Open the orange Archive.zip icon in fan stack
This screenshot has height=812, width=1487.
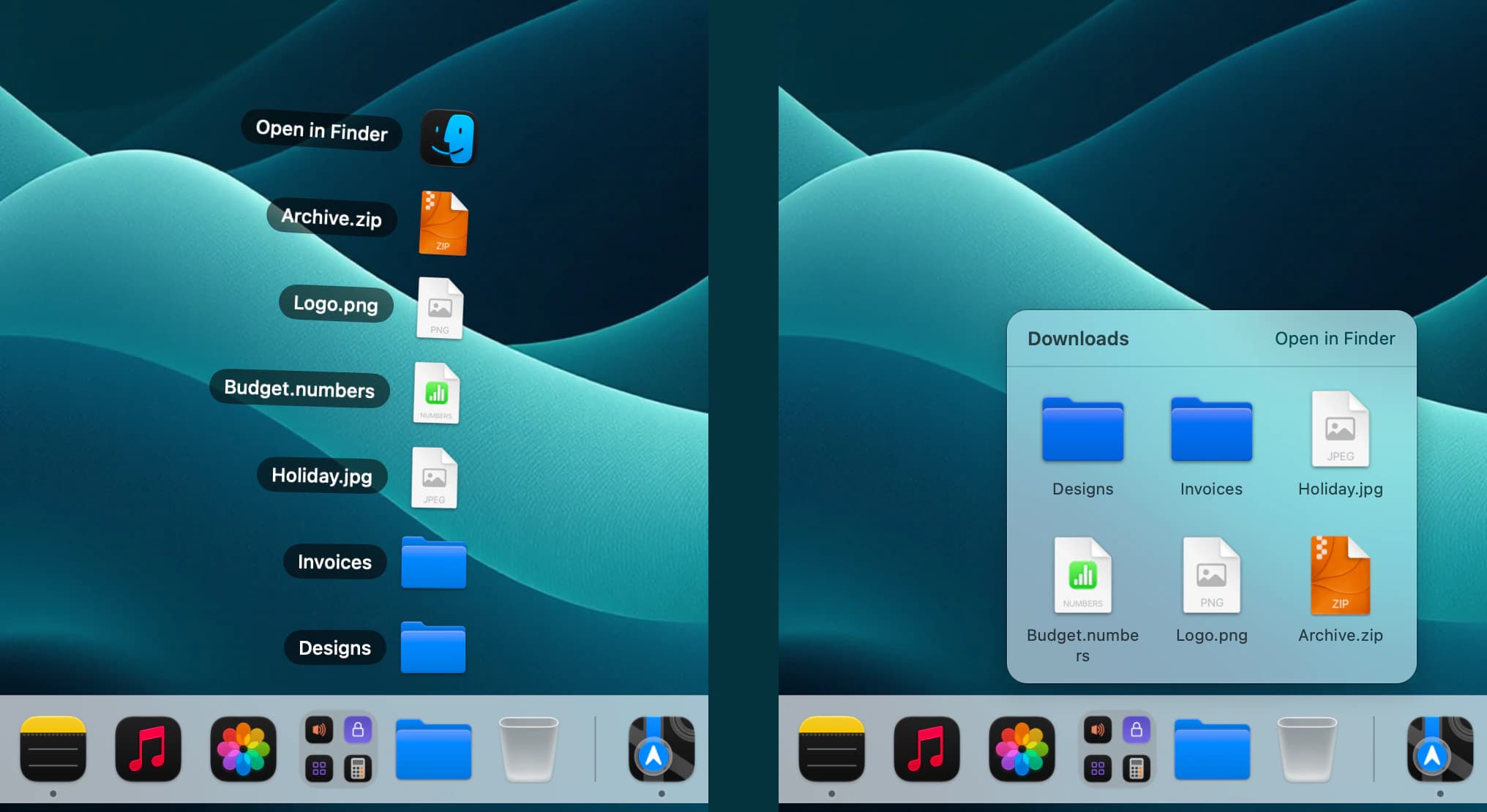click(443, 223)
